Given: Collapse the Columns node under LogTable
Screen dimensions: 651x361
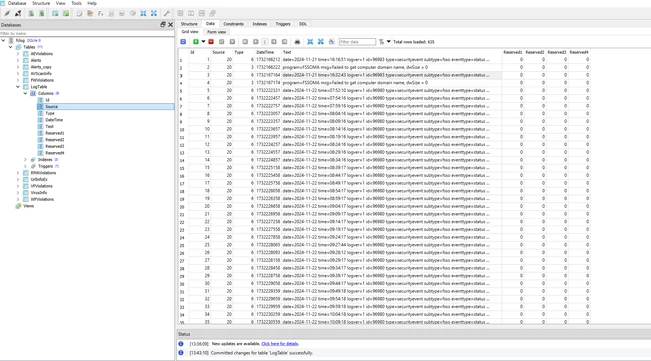Looking at the screenshot, I should [25, 93].
